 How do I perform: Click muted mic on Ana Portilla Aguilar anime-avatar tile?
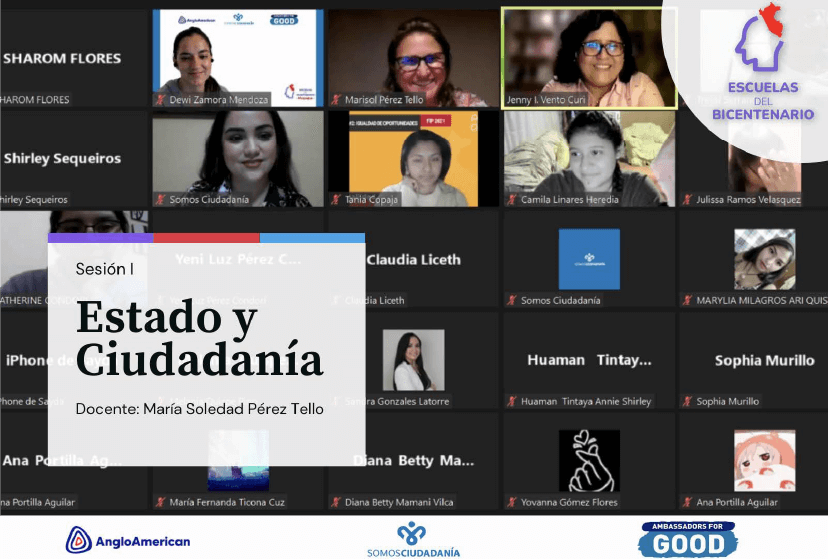point(687,502)
